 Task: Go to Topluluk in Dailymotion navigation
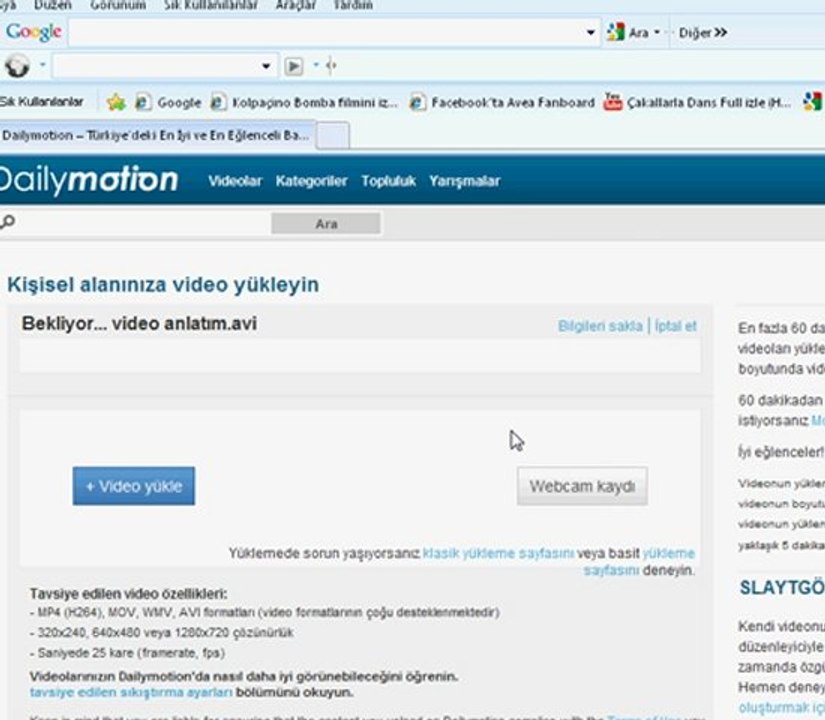point(388,181)
